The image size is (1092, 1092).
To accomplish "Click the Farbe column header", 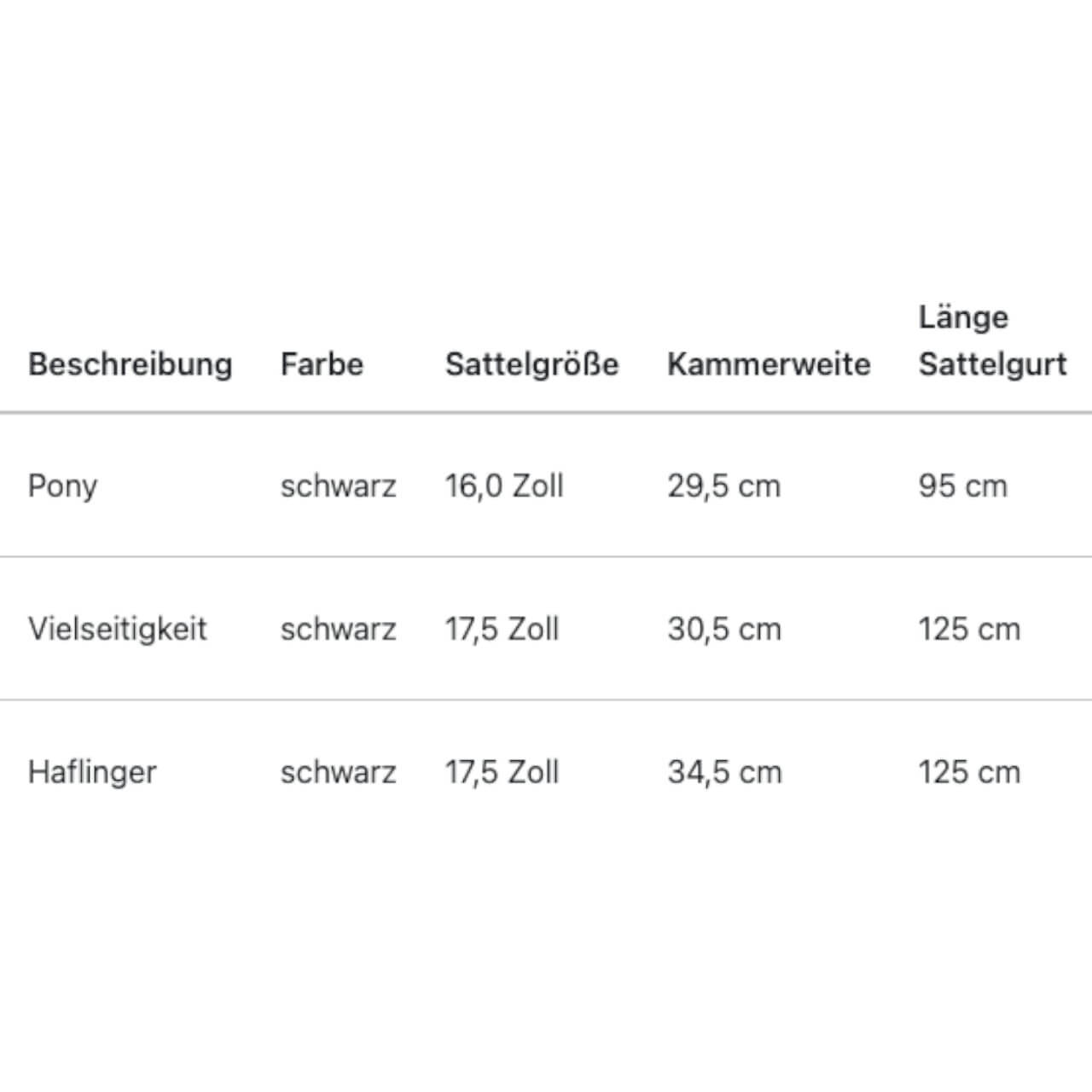I will (x=322, y=364).
